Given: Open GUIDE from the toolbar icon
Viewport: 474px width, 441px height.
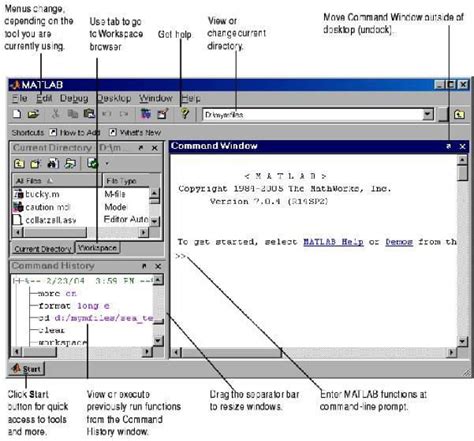Looking at the screenshot, I should tap(163, 114).
